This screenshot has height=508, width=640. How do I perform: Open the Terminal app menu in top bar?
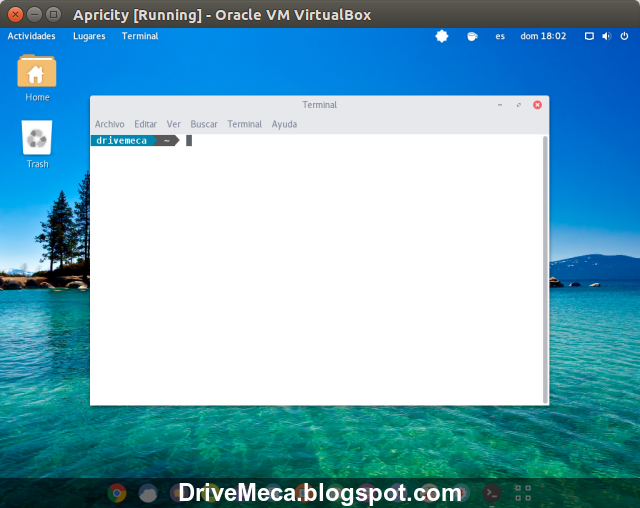click(x=140, y=36)
